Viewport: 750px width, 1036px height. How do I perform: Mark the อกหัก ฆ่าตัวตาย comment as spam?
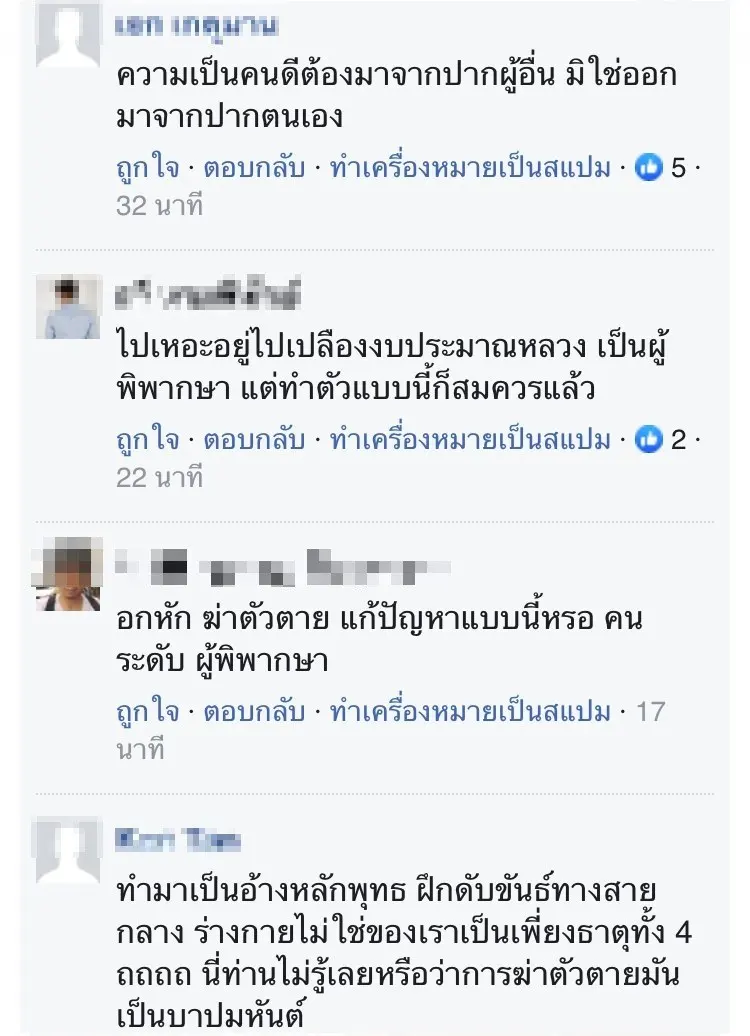tap(470, 712)
